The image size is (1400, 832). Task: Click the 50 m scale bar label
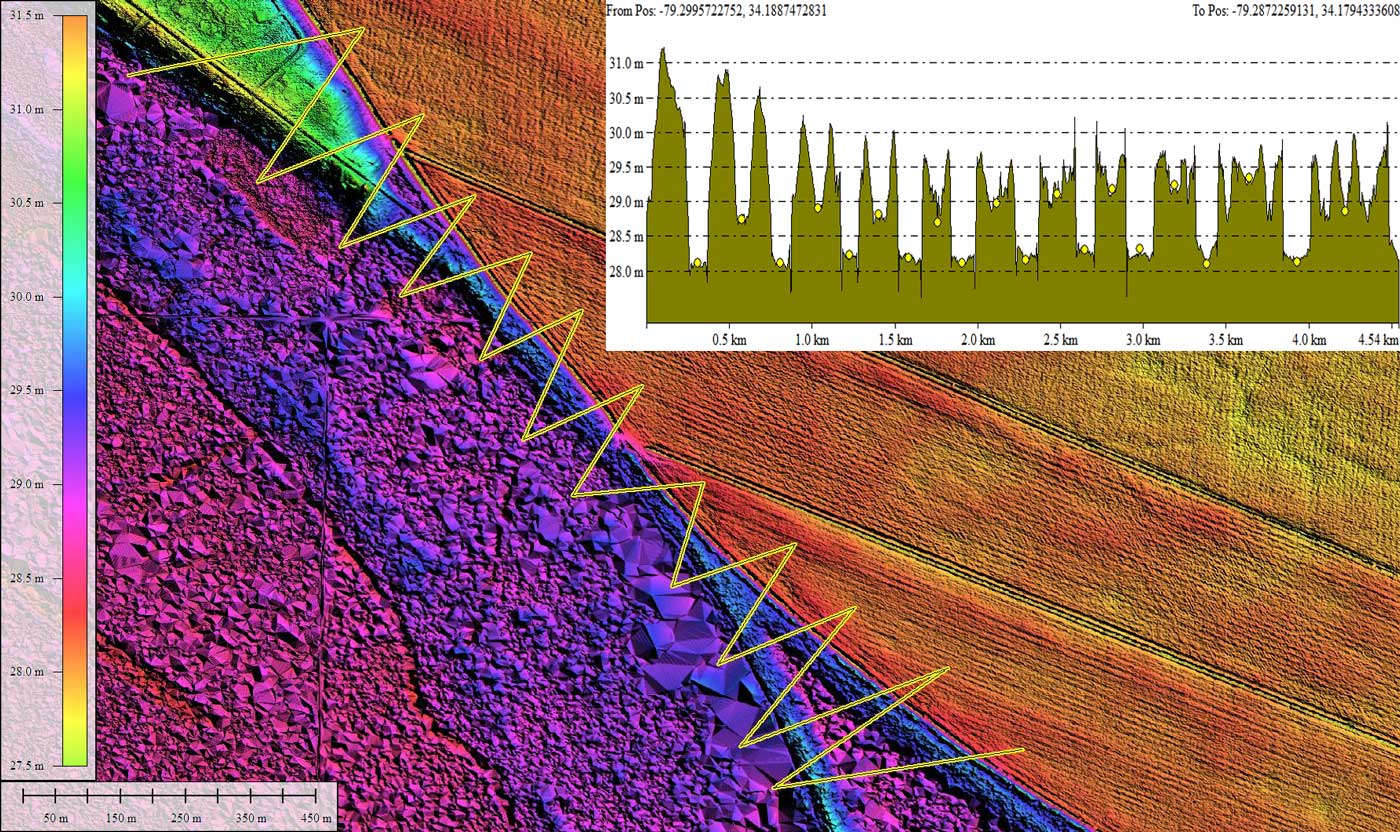click(54, 819)
